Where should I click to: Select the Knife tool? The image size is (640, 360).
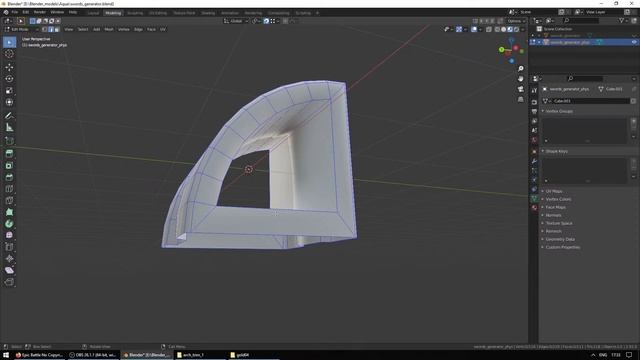coord(9,200)
